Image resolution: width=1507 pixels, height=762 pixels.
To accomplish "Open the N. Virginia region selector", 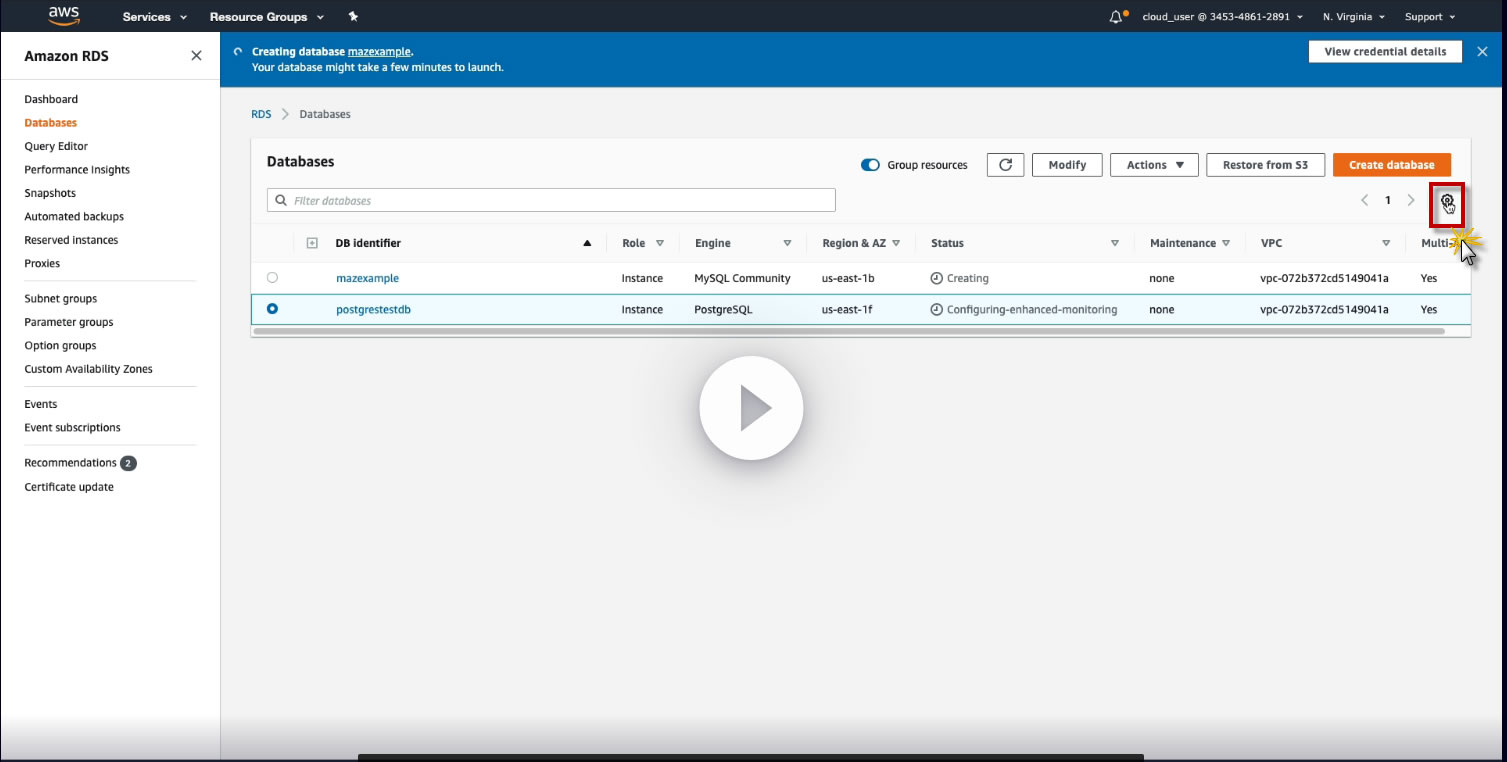I will click(1354, 17).
